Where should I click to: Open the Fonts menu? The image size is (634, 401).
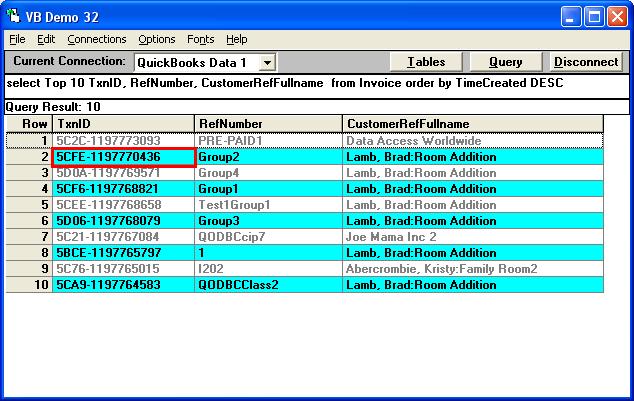[200, 39]
